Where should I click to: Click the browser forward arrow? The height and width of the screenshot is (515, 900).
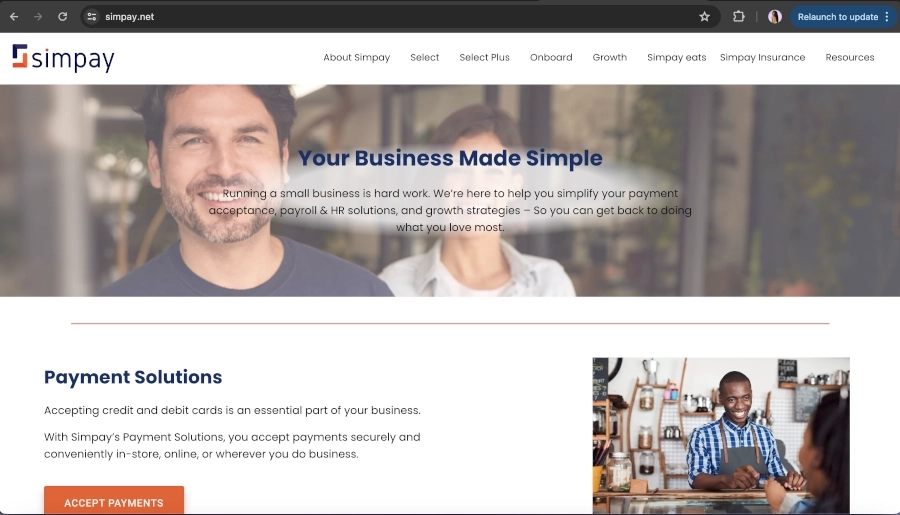(38, 17)
